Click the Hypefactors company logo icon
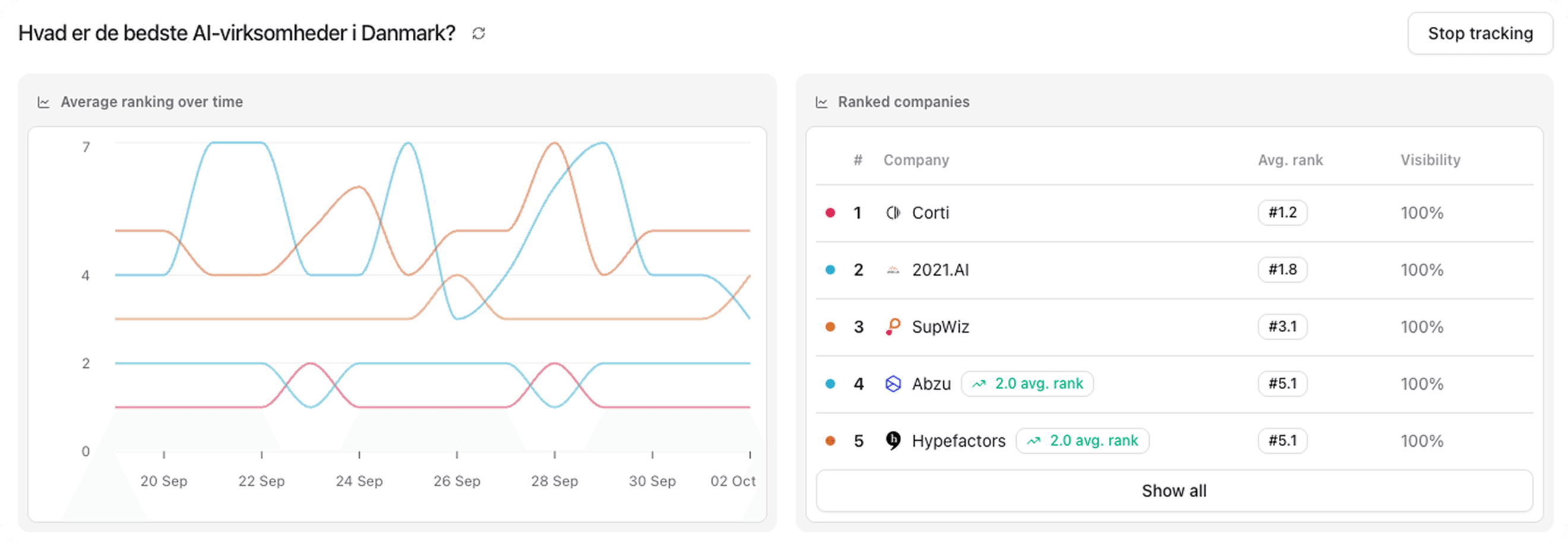The height and width of the screenshot is (543, 1568). tap(892, 441)
